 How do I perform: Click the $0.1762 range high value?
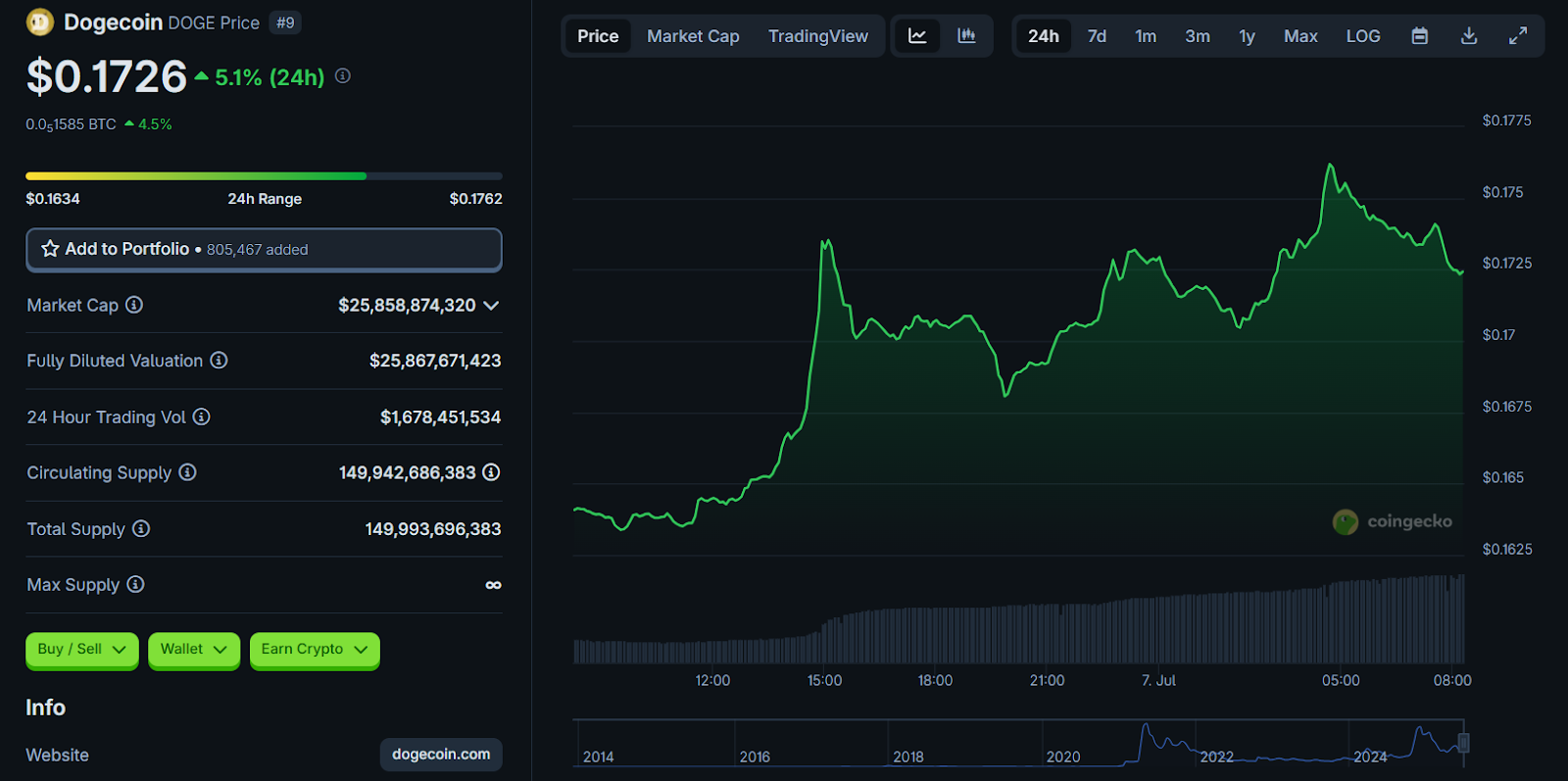(475, 199)
